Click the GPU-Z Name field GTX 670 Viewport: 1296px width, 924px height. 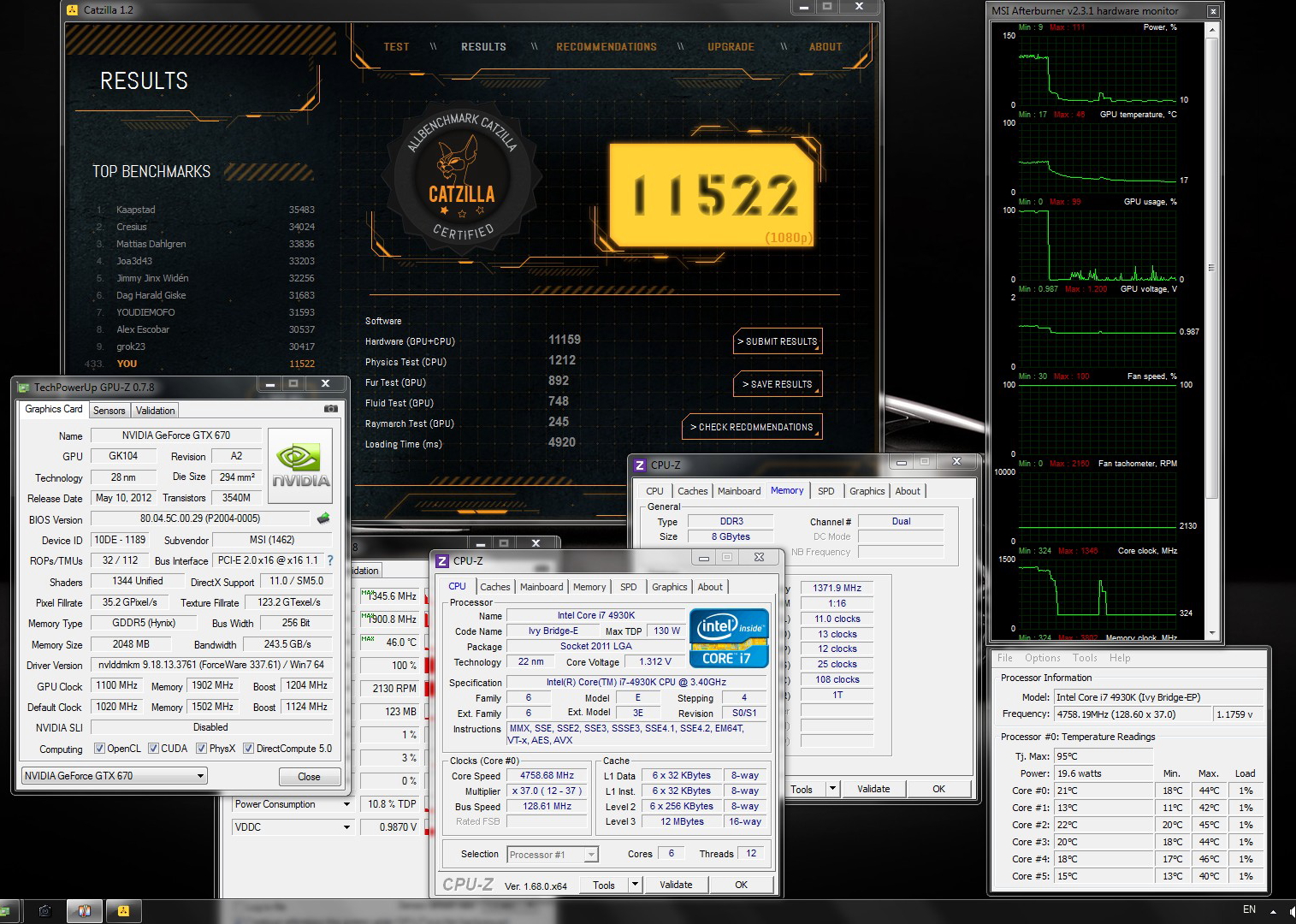pyautogui.click(x=175, y=435)
